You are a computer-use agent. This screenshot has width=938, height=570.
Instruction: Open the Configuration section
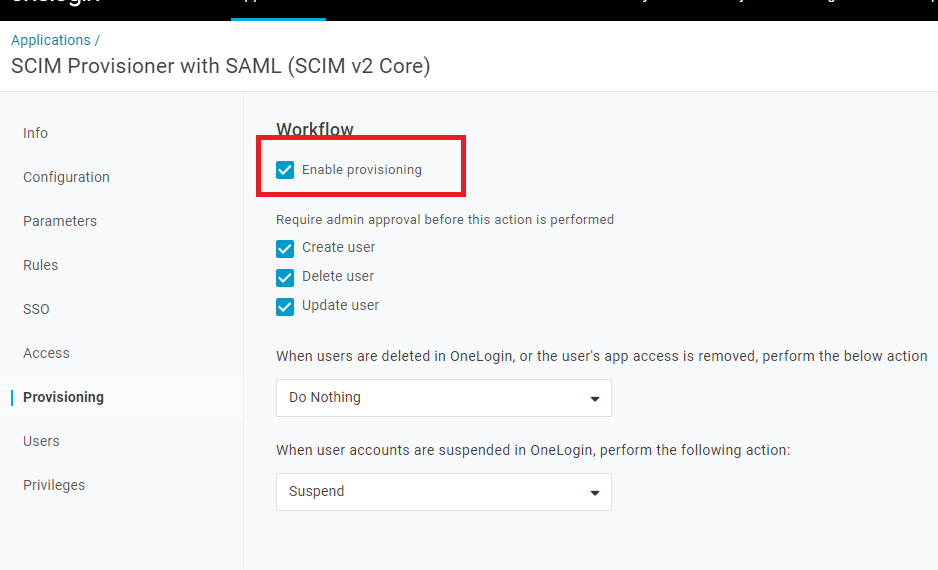point(66,177)
